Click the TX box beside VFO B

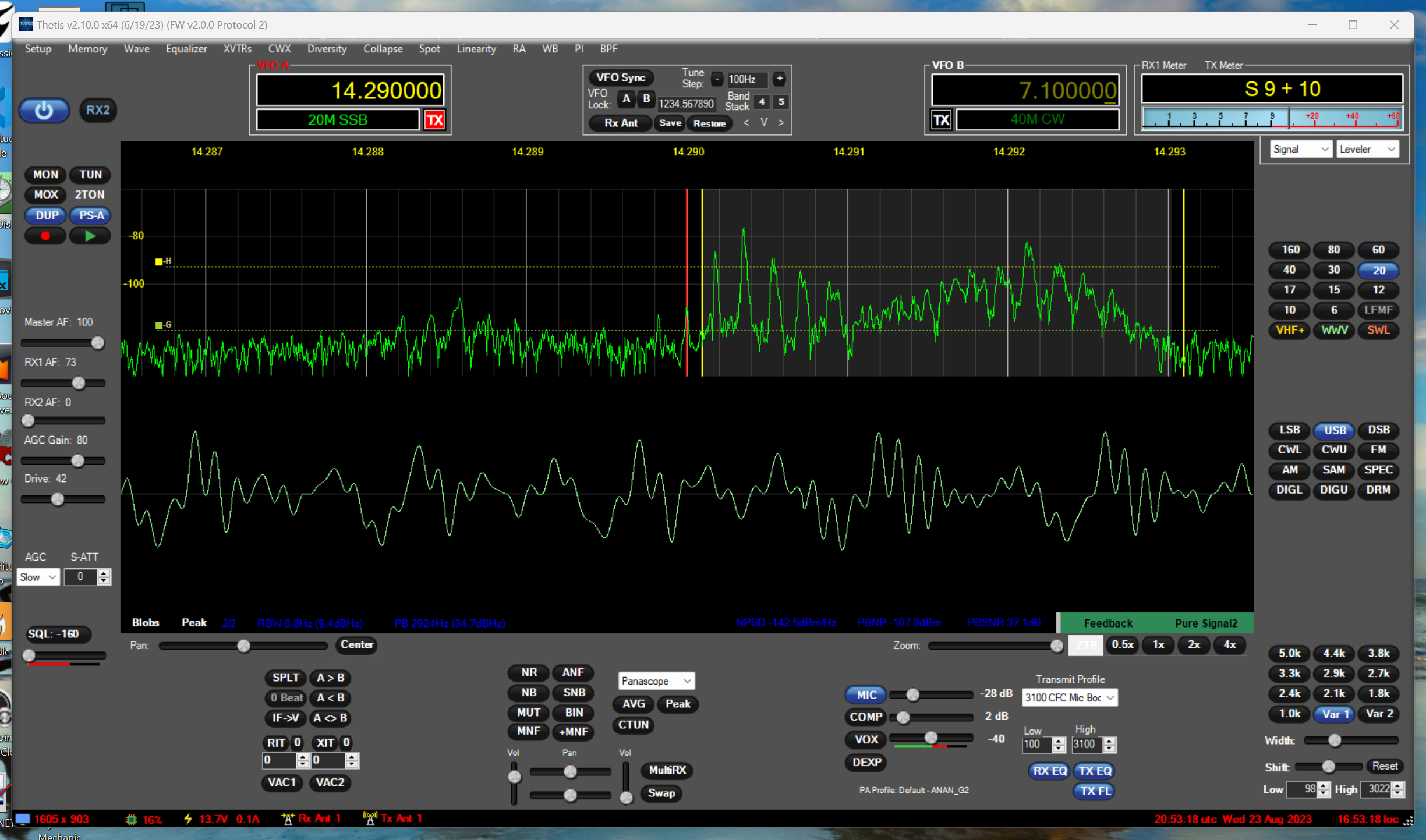point(942,120)
